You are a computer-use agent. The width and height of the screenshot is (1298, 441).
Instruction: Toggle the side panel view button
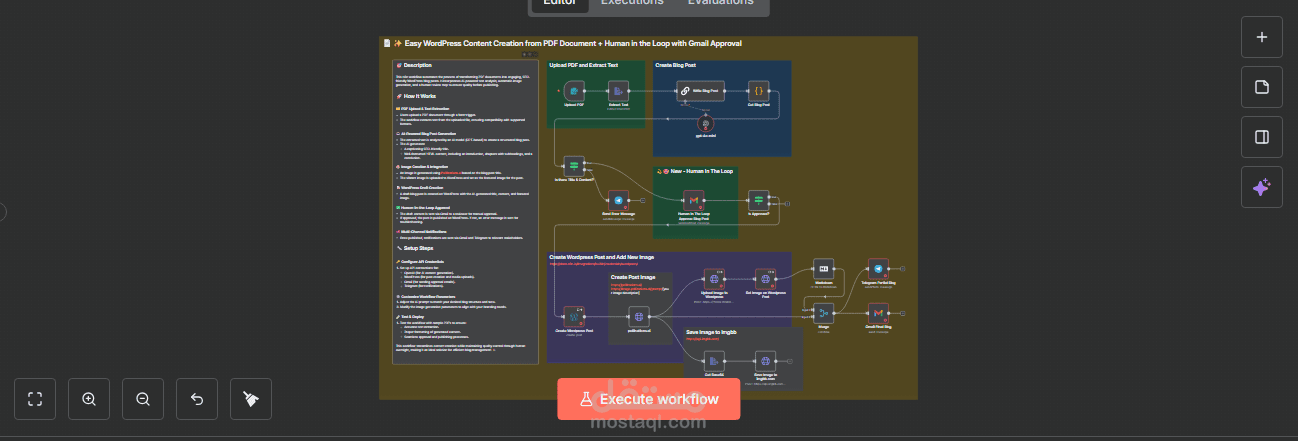(1261, 137)
